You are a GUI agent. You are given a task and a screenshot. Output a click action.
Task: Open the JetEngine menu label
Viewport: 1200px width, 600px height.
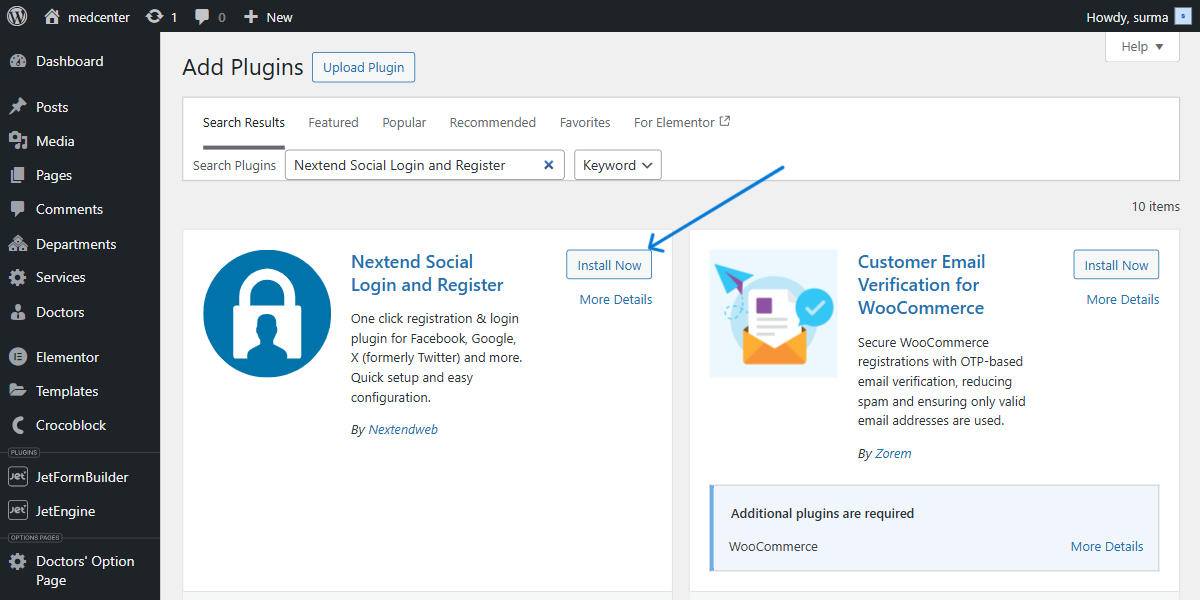coord(66,511)
